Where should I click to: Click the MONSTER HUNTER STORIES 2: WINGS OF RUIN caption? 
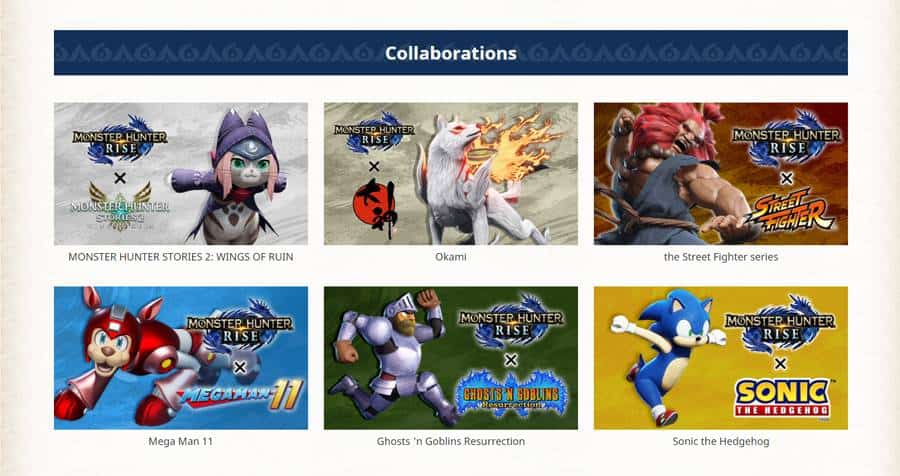click(x=181, y=257)
